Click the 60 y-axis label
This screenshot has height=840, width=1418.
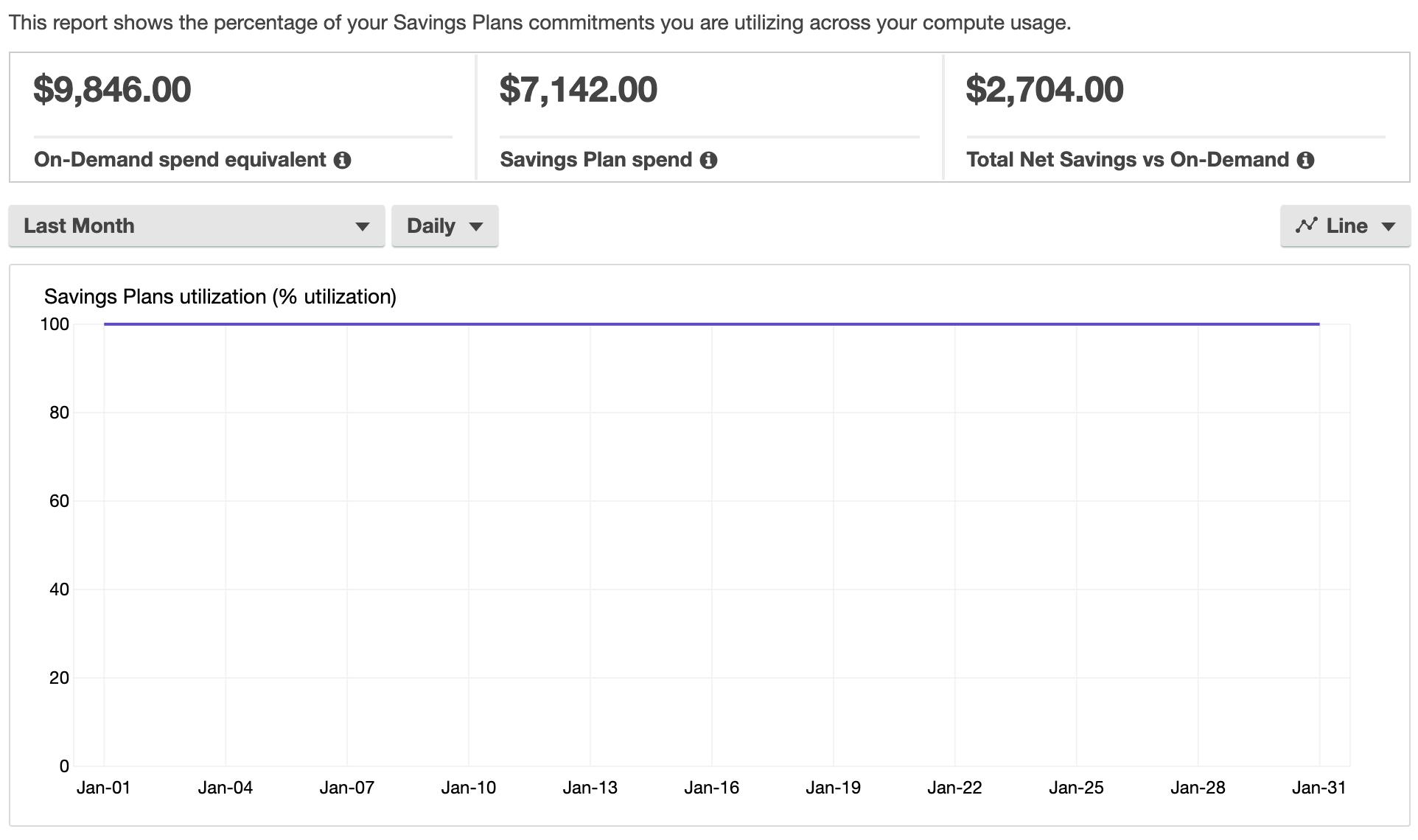point(60,501)
